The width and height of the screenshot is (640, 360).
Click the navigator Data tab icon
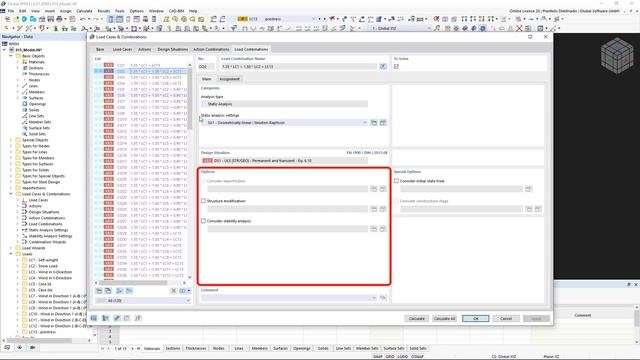coord(7,348)
